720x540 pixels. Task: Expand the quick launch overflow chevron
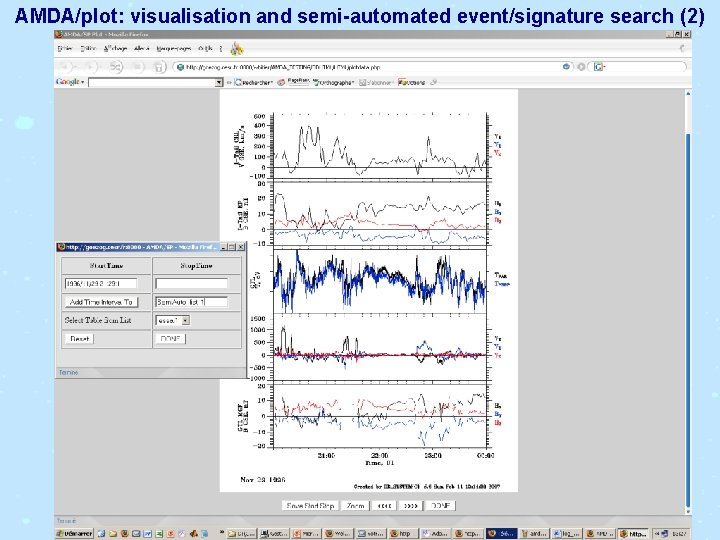point(222,533)
